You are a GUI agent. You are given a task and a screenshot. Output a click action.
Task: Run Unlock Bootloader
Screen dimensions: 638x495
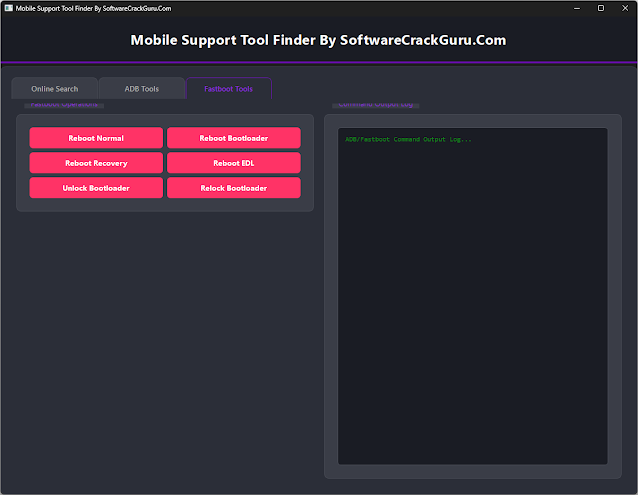96,187
